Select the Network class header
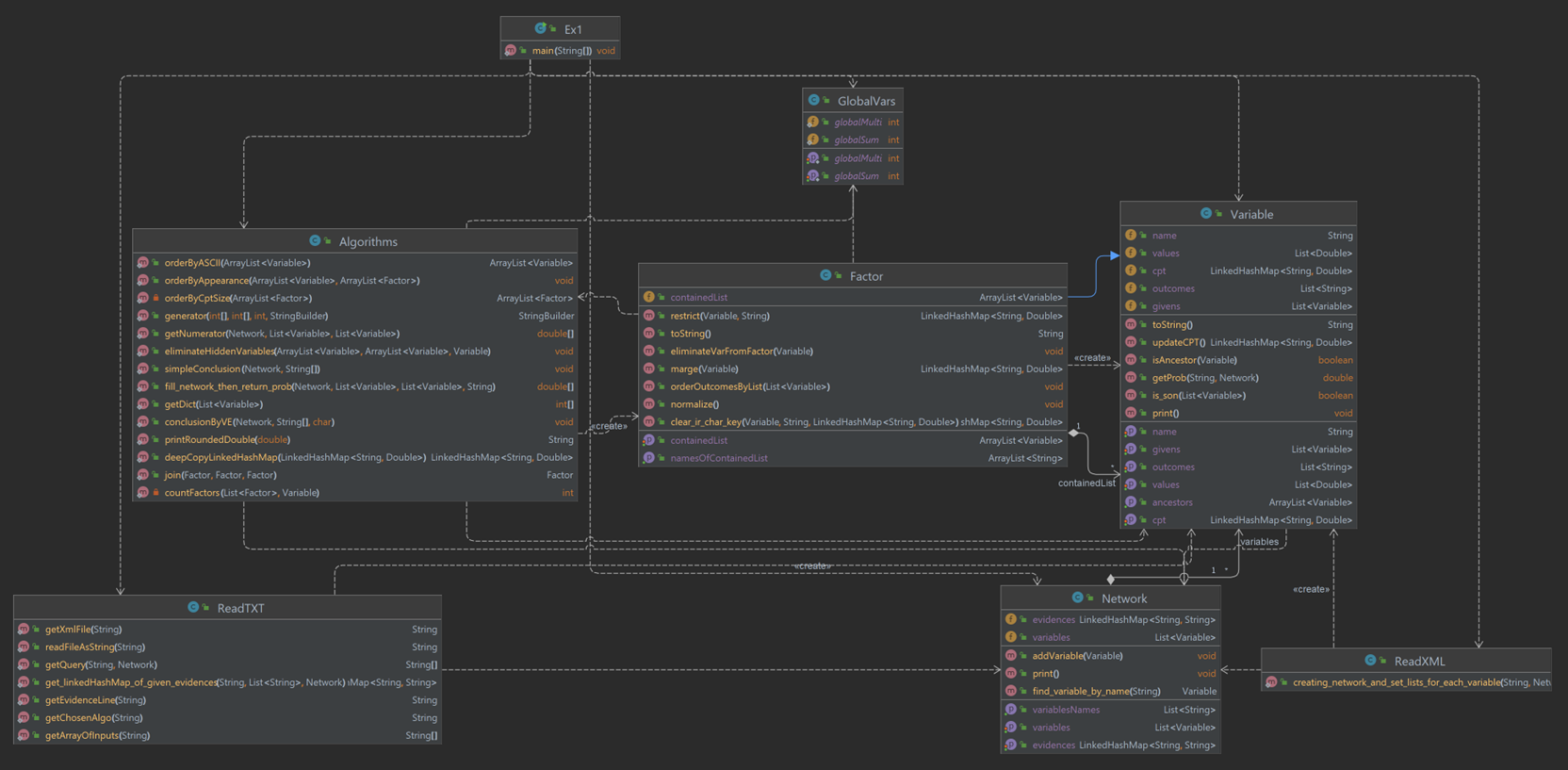Image resolution: width=1568 pixels, height=770 pixels. point(1111,598)
